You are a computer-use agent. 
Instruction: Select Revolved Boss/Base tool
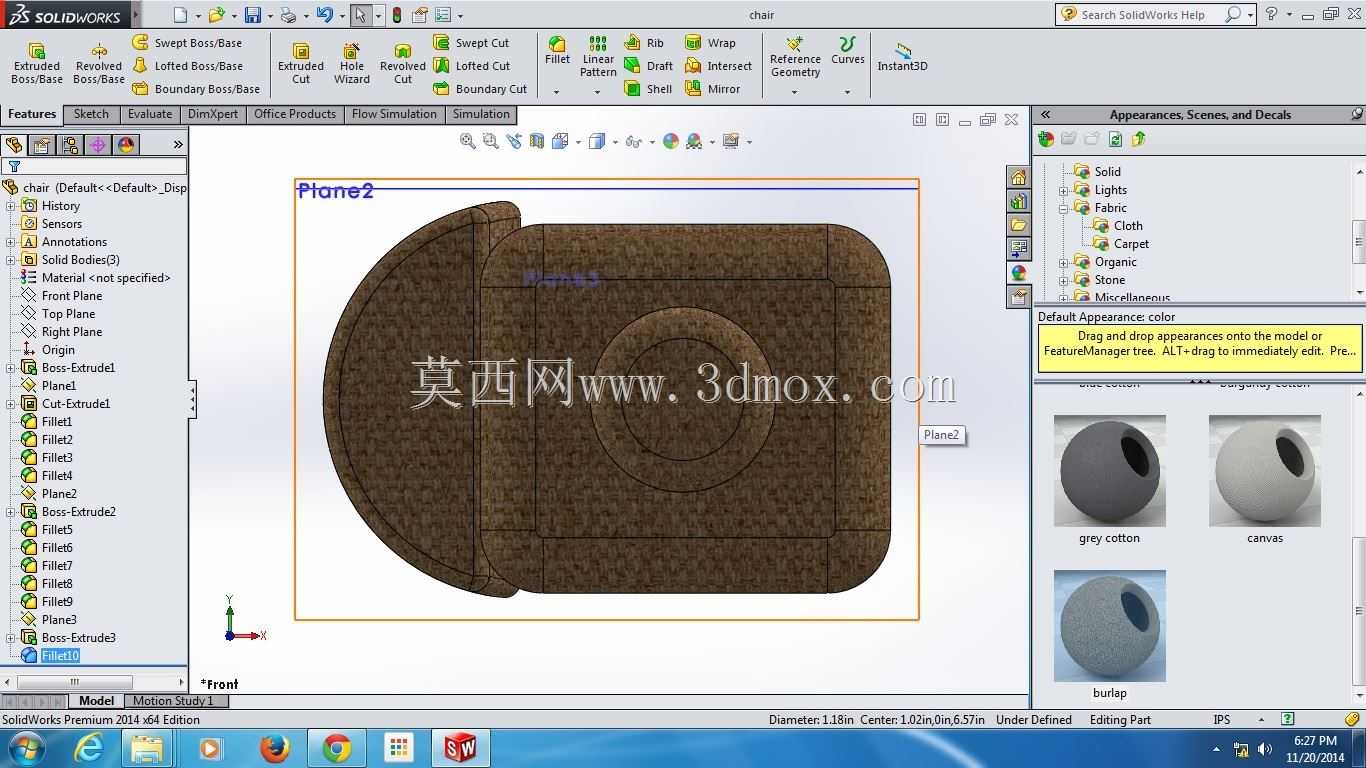tap(99, 64)
